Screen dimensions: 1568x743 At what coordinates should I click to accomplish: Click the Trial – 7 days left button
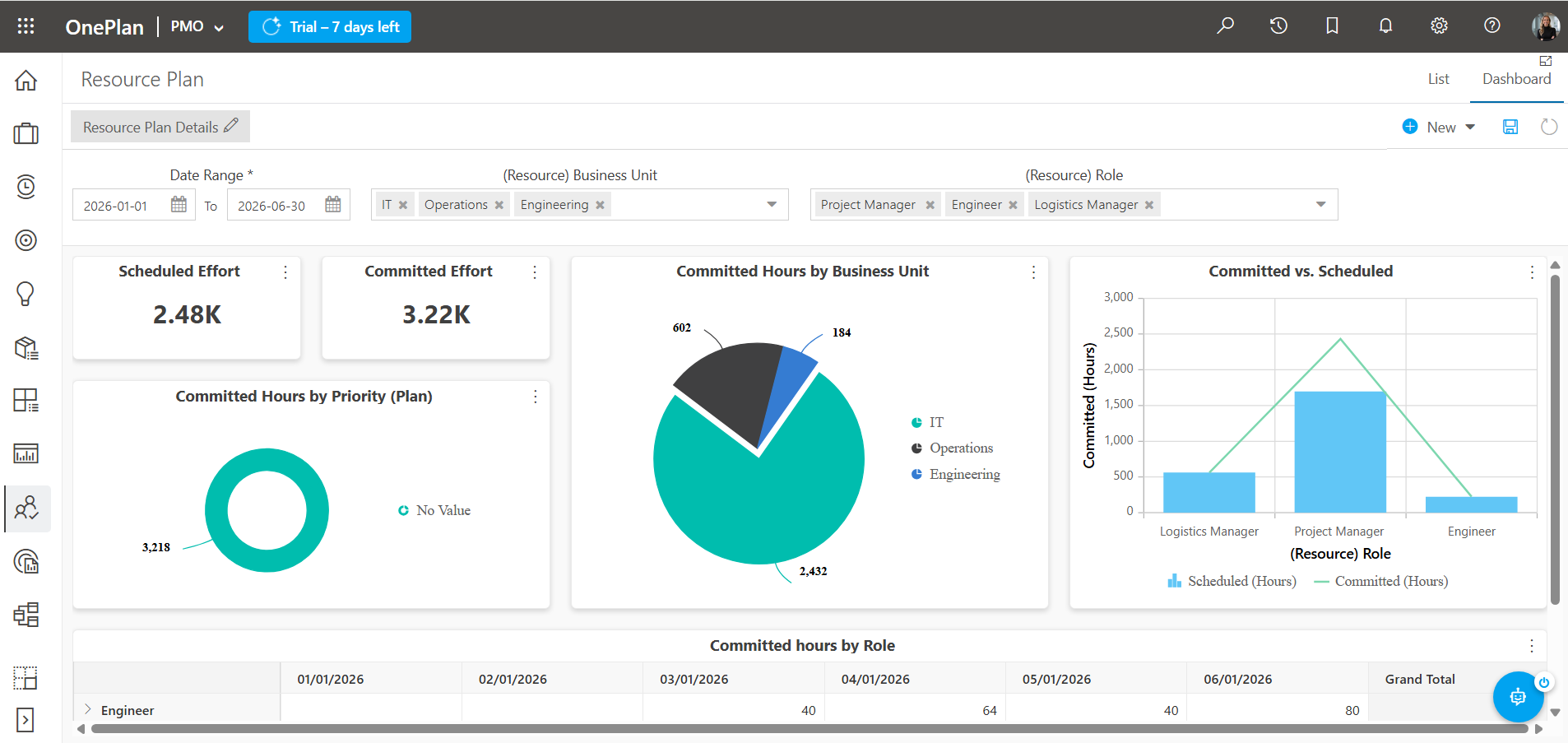point(330,26)
